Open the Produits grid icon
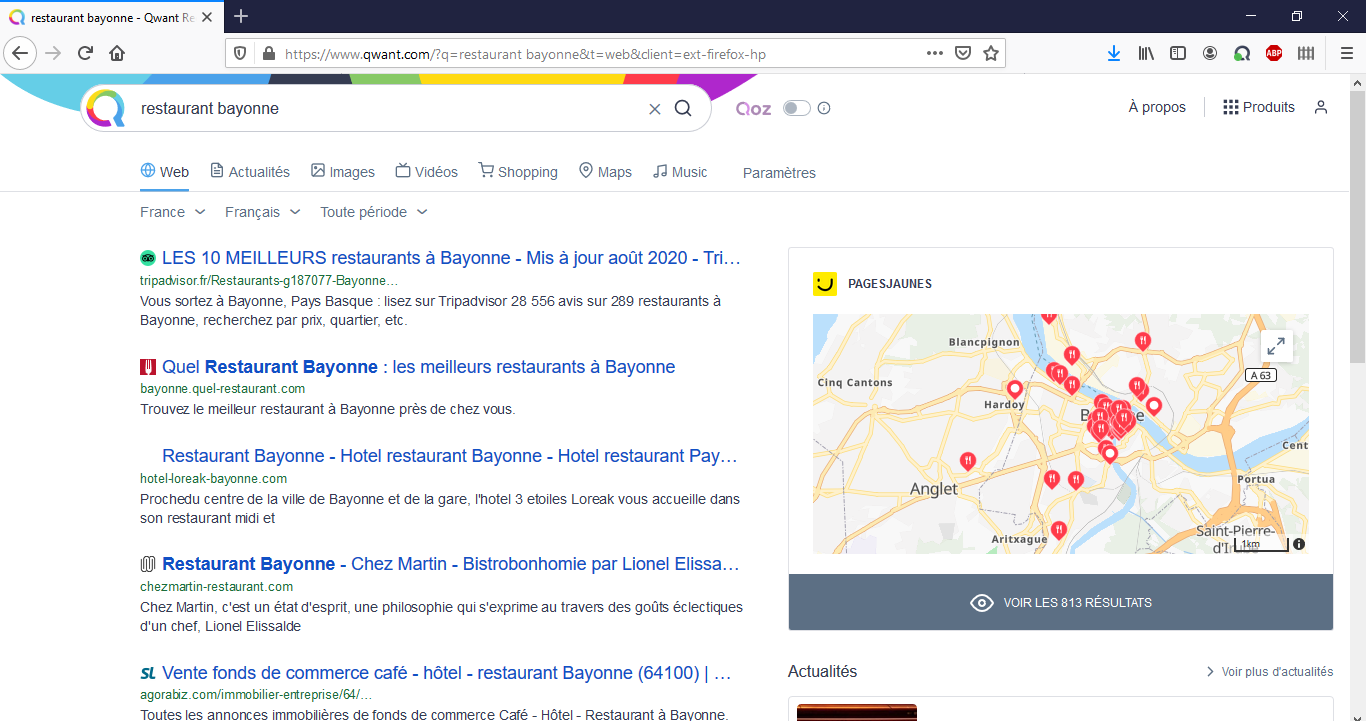The width and height of the screenshot is (1366, 721). click(1231, 107)
